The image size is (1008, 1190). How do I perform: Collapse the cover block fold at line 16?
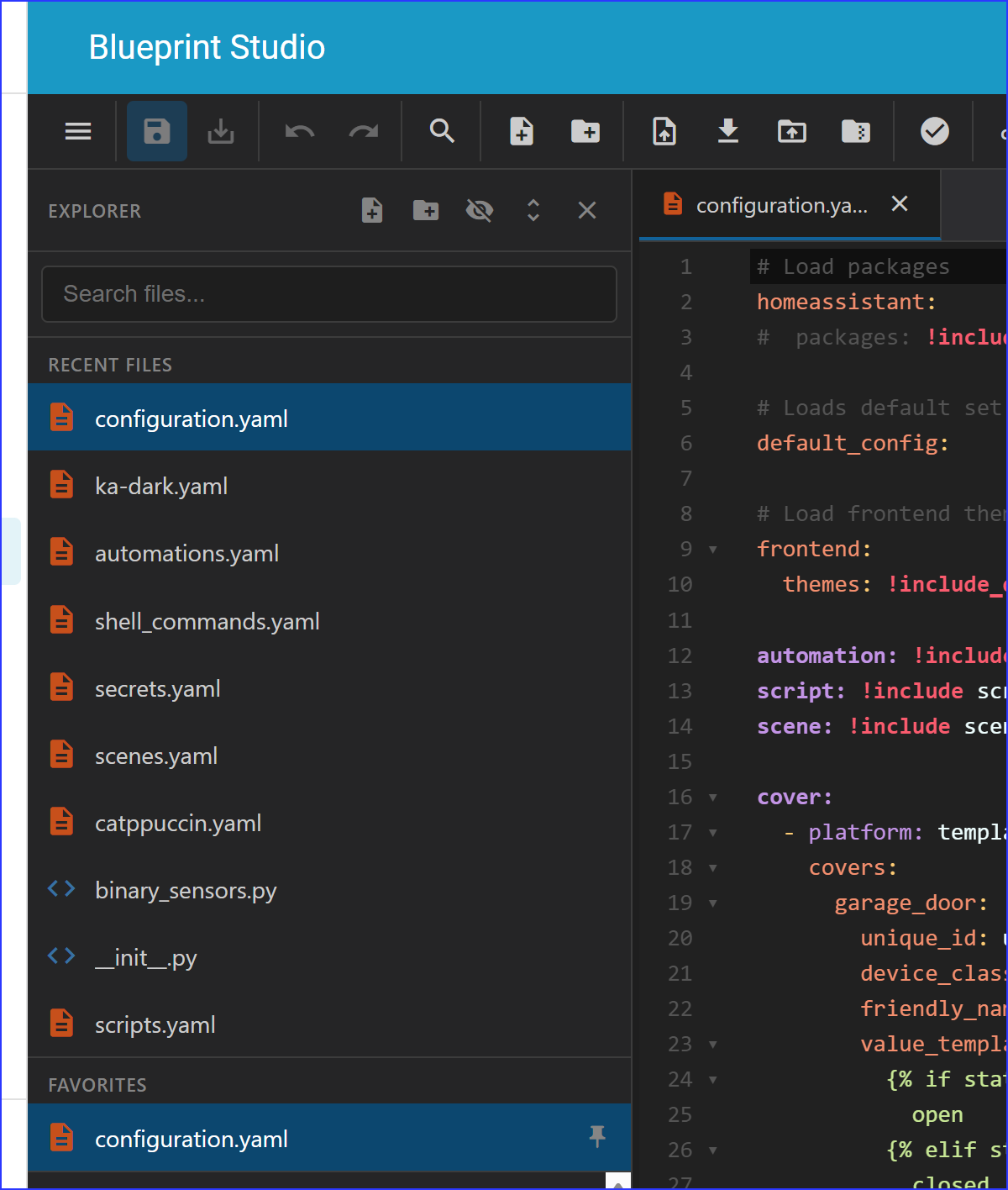[713, 798]
